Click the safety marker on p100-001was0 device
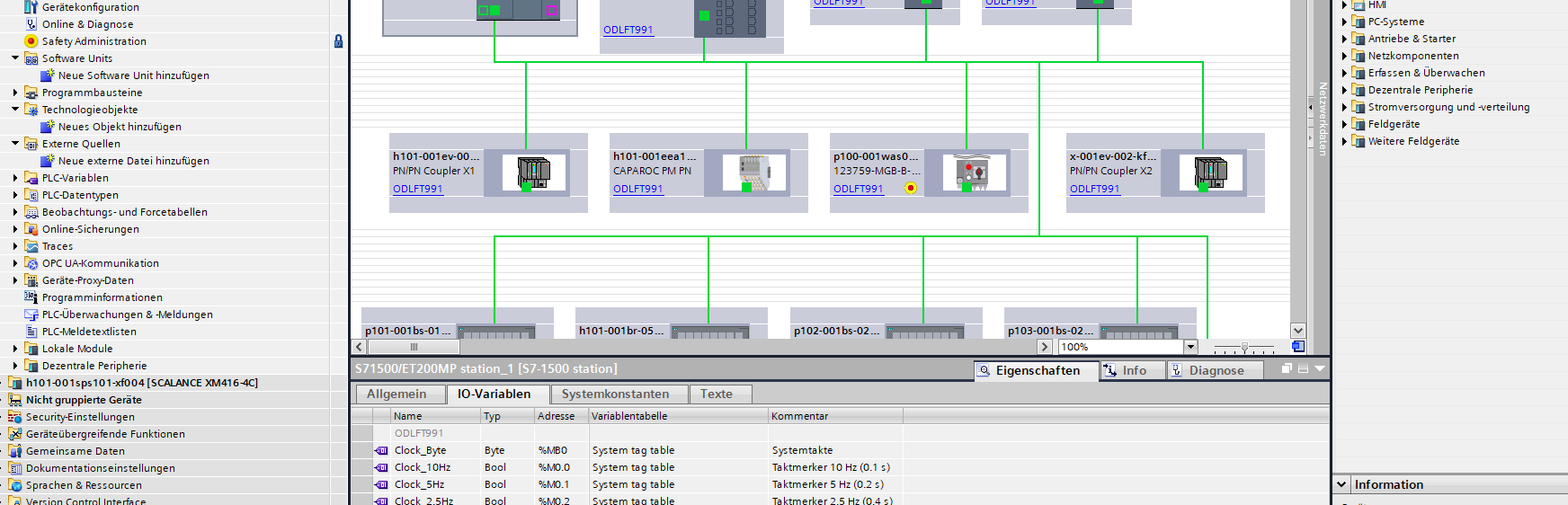 click(911, 188)
